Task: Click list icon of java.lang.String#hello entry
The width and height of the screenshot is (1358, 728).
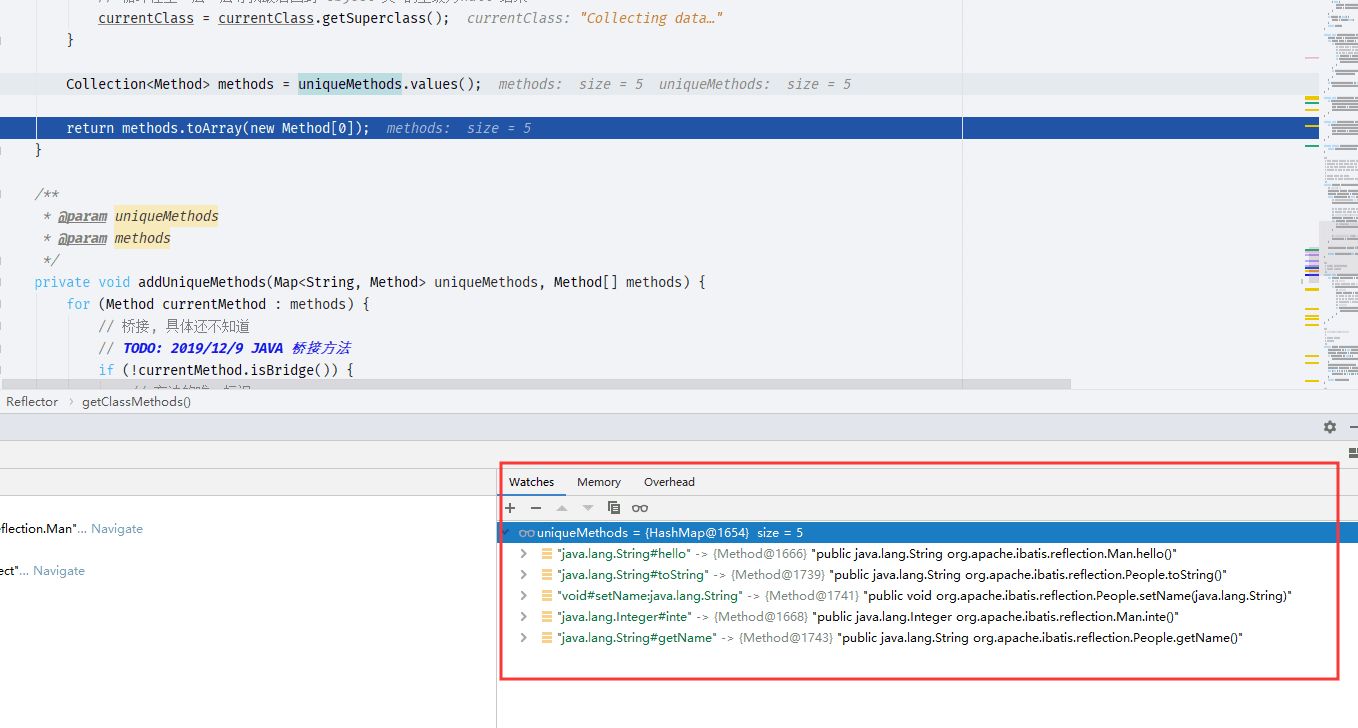Action: [547, 553]
